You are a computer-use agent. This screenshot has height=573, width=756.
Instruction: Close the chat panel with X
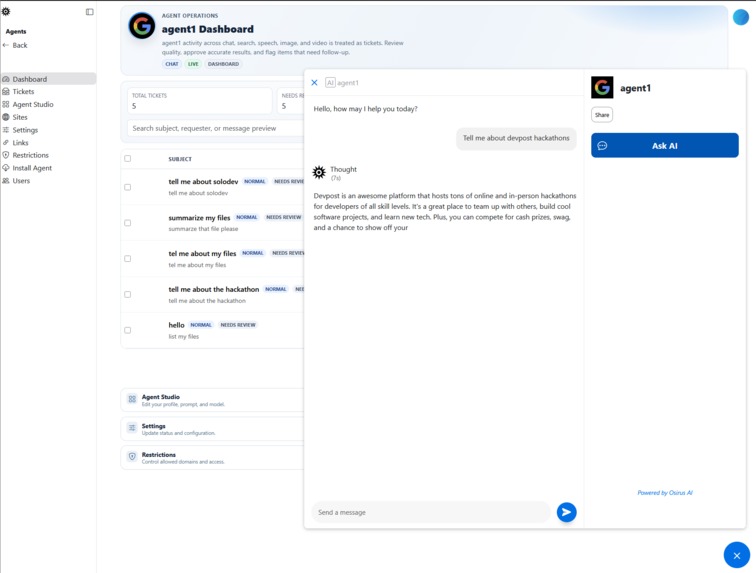coord(314,83)
